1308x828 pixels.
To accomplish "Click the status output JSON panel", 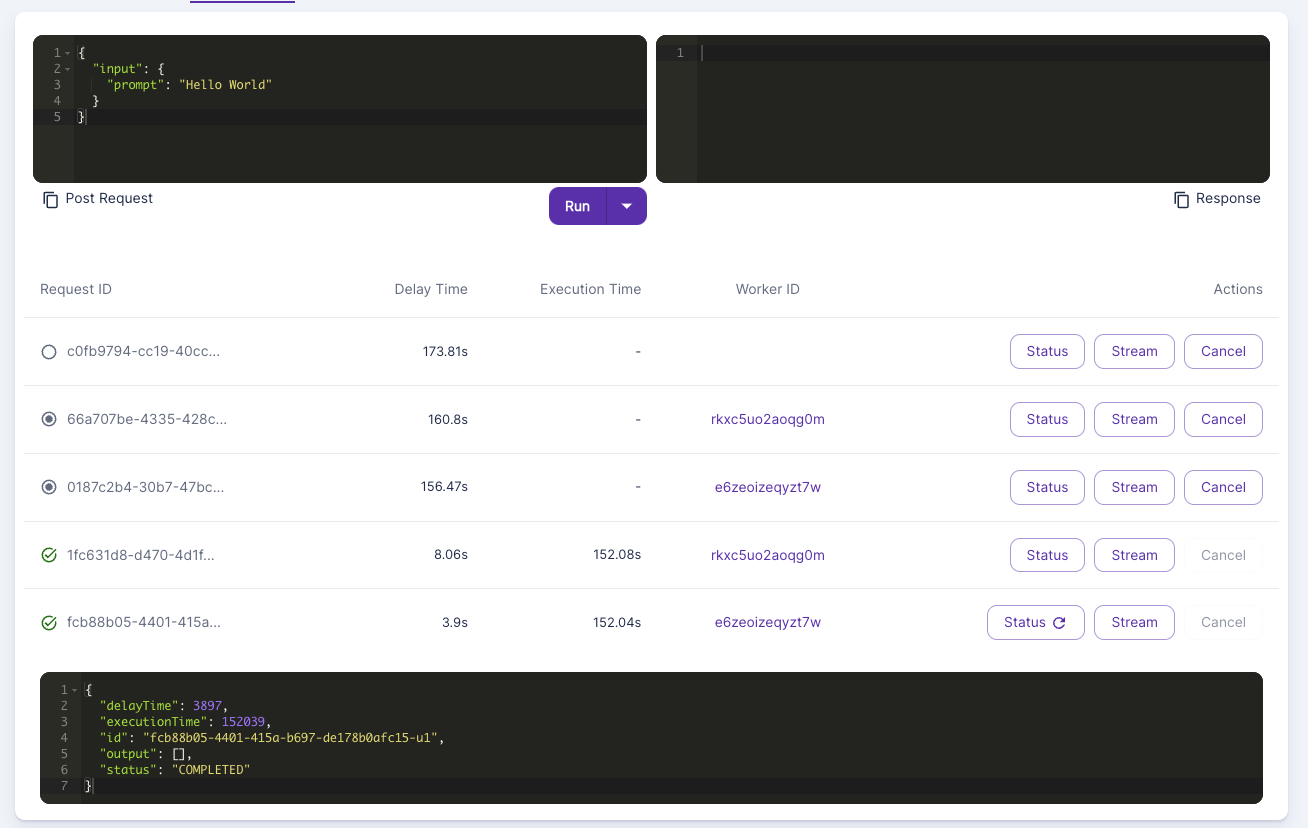I will (651, 738).
